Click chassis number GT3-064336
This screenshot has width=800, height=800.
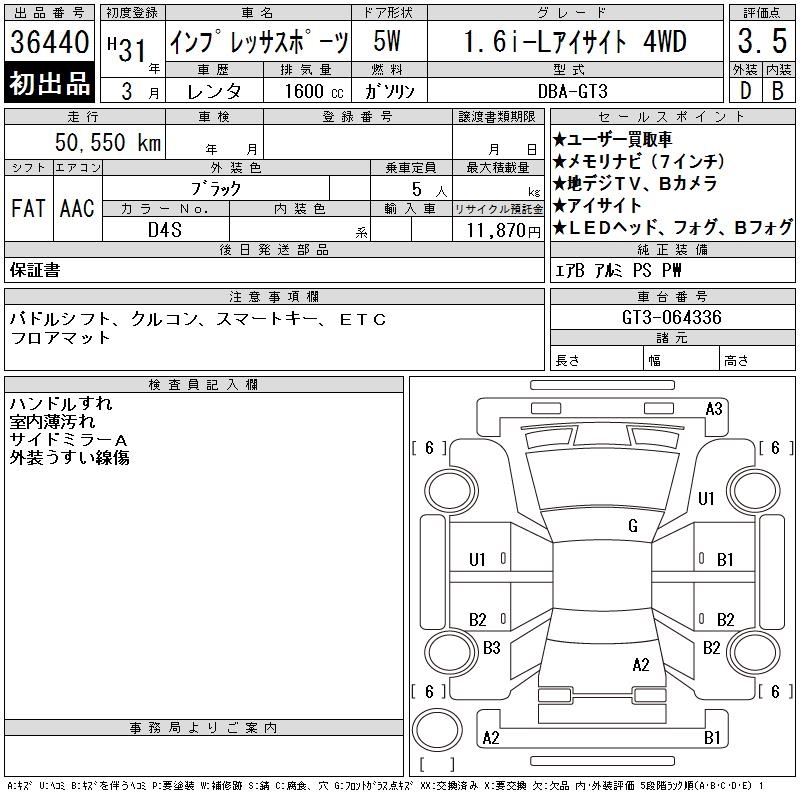pos(672,318)
